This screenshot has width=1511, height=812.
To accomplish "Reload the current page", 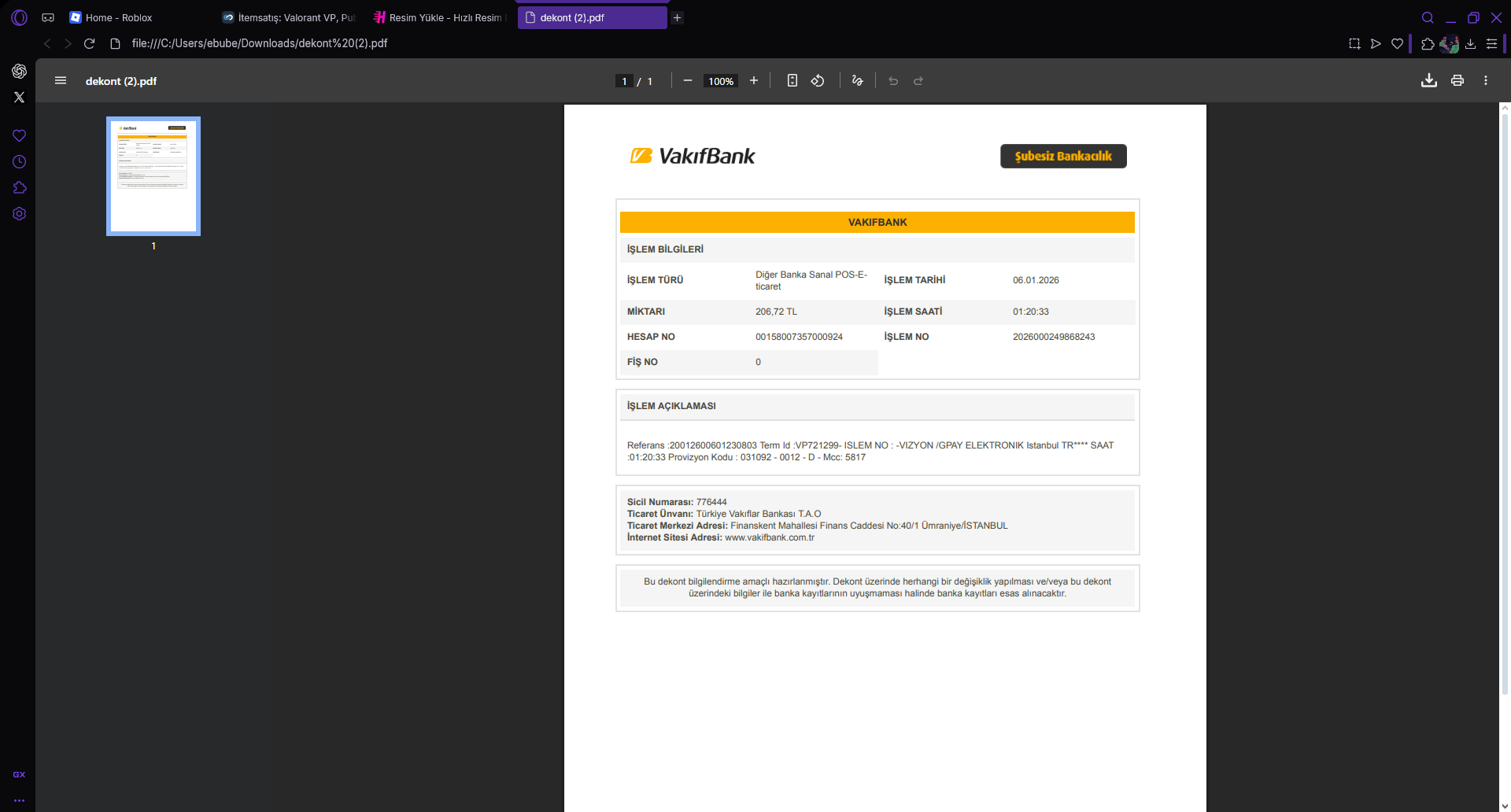I will [89, 43].
